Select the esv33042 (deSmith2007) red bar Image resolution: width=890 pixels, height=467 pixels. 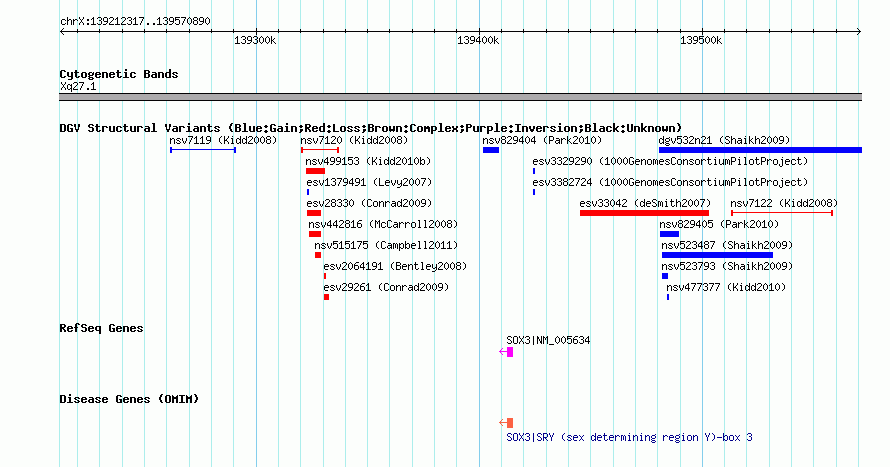click(644, 213)
